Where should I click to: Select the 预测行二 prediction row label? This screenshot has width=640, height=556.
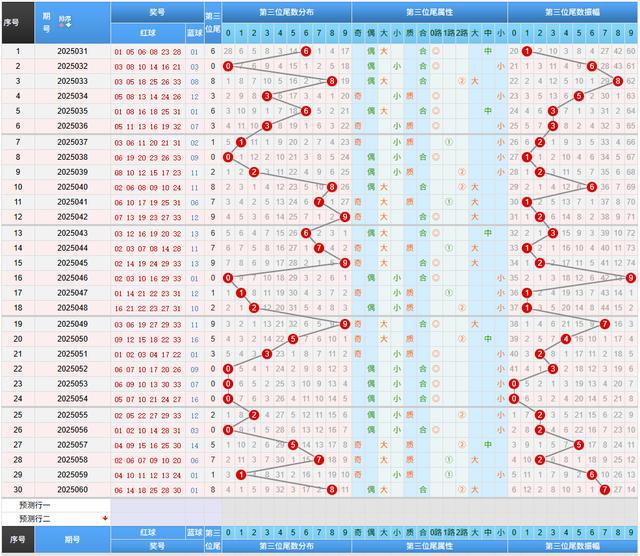[35, 518]
